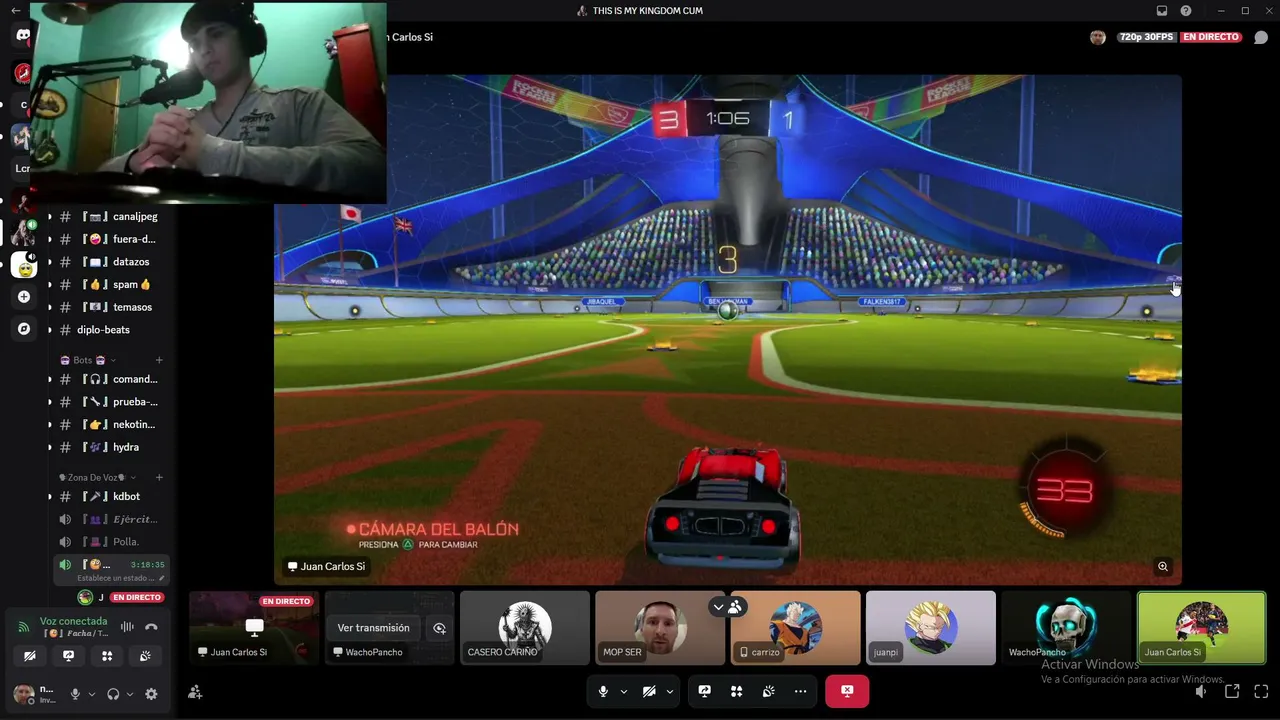Open microphone options arrow in user panel
The image size is (1280, 720).
pyautogui.click(x=92, y=694)
